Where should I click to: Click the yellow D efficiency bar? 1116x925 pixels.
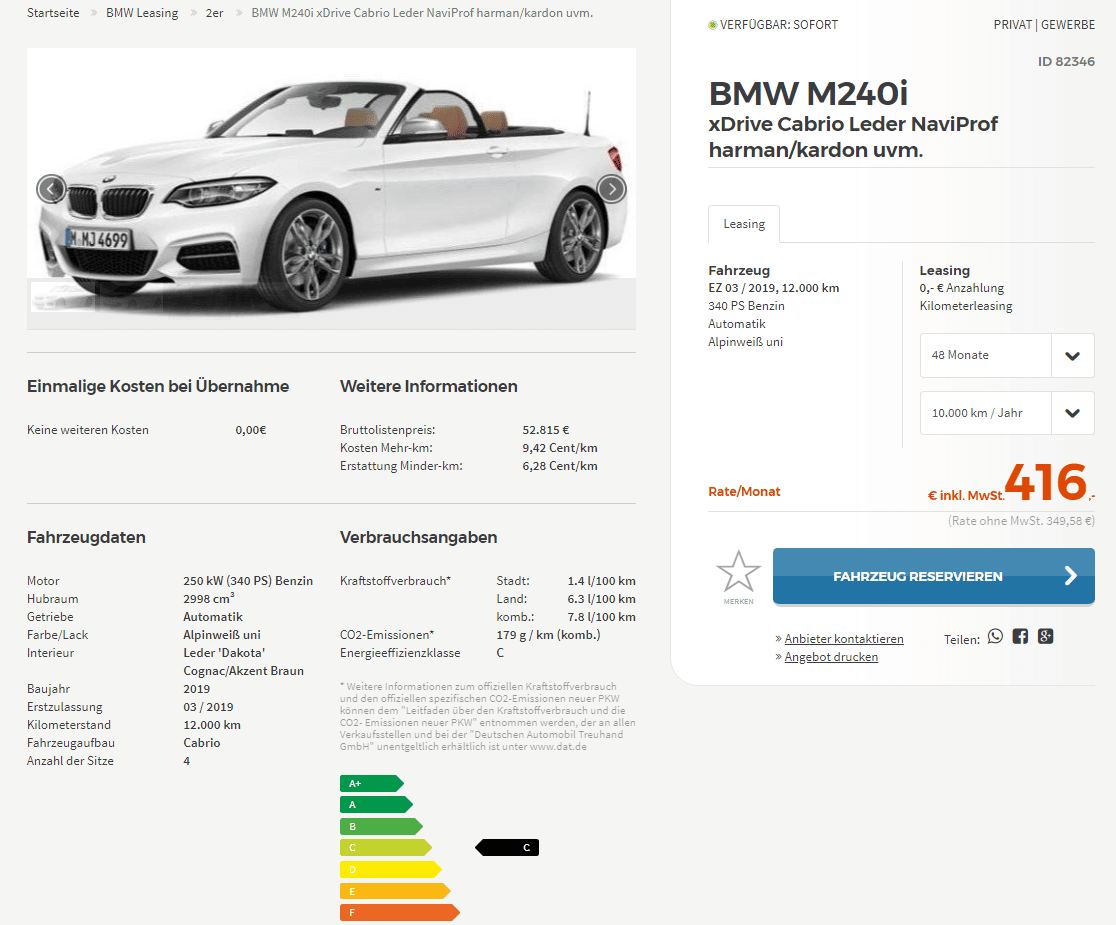[391, 870]
